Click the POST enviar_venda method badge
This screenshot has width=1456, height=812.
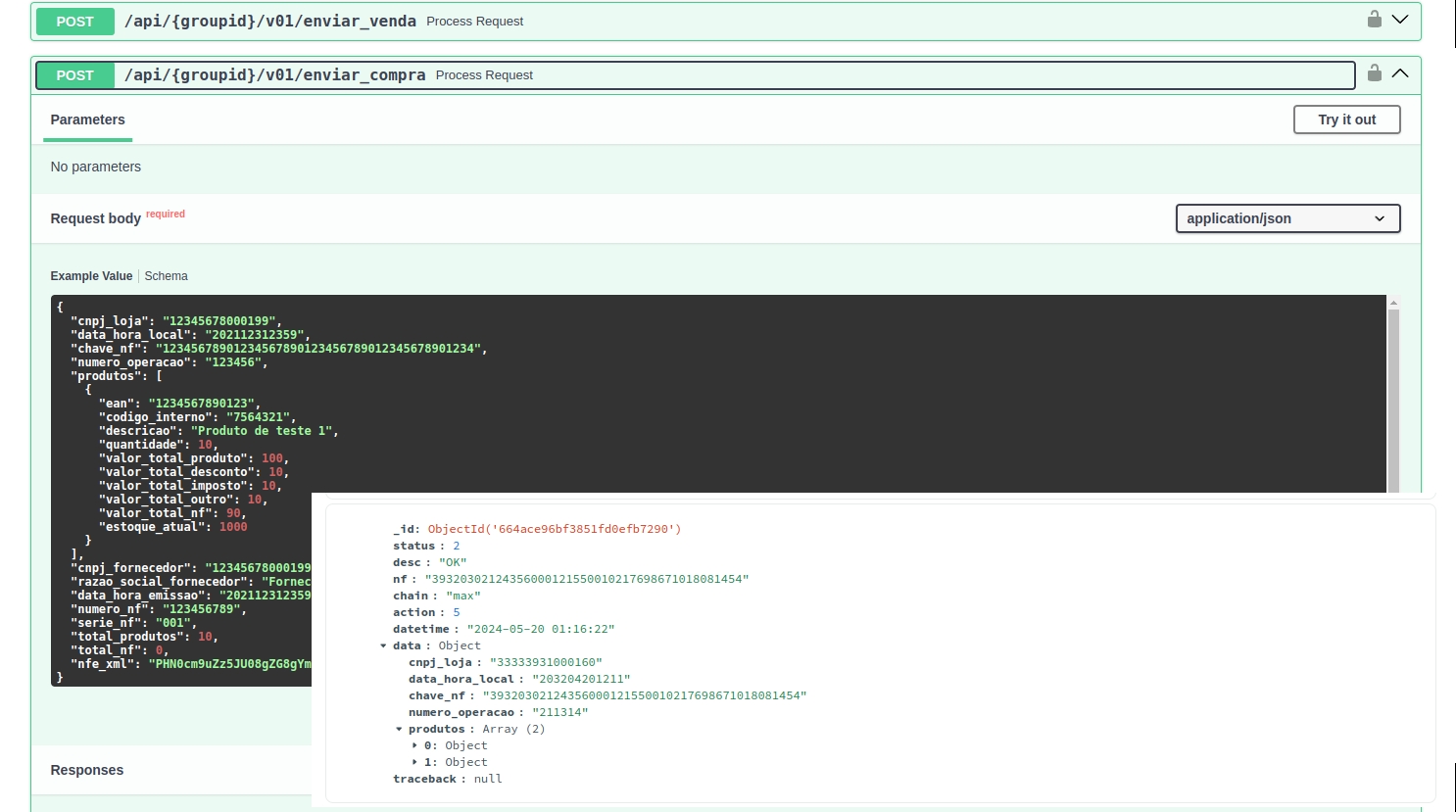74,22
